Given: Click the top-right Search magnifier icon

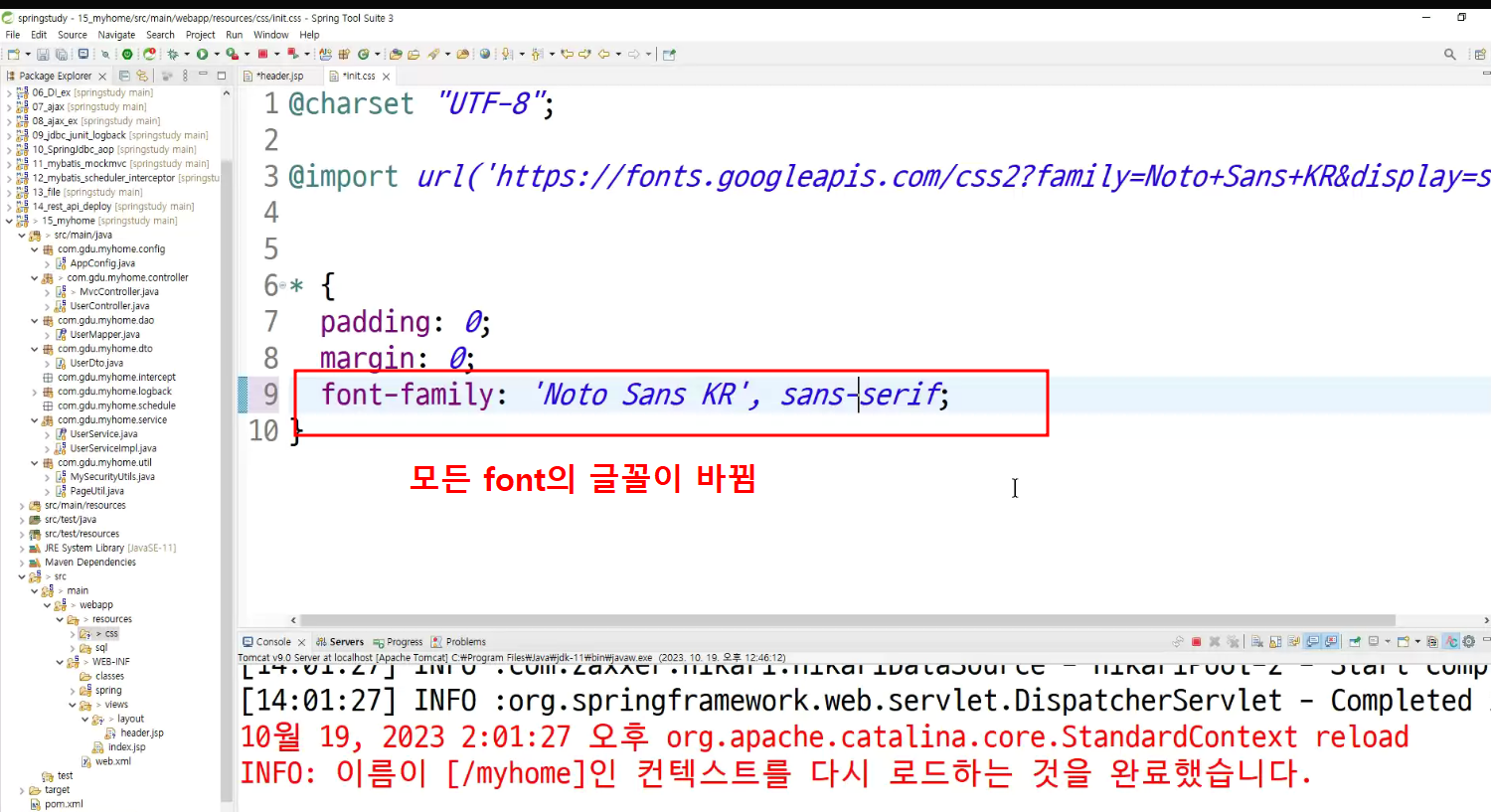Looking at the screenshot, I should [1449, 54].
